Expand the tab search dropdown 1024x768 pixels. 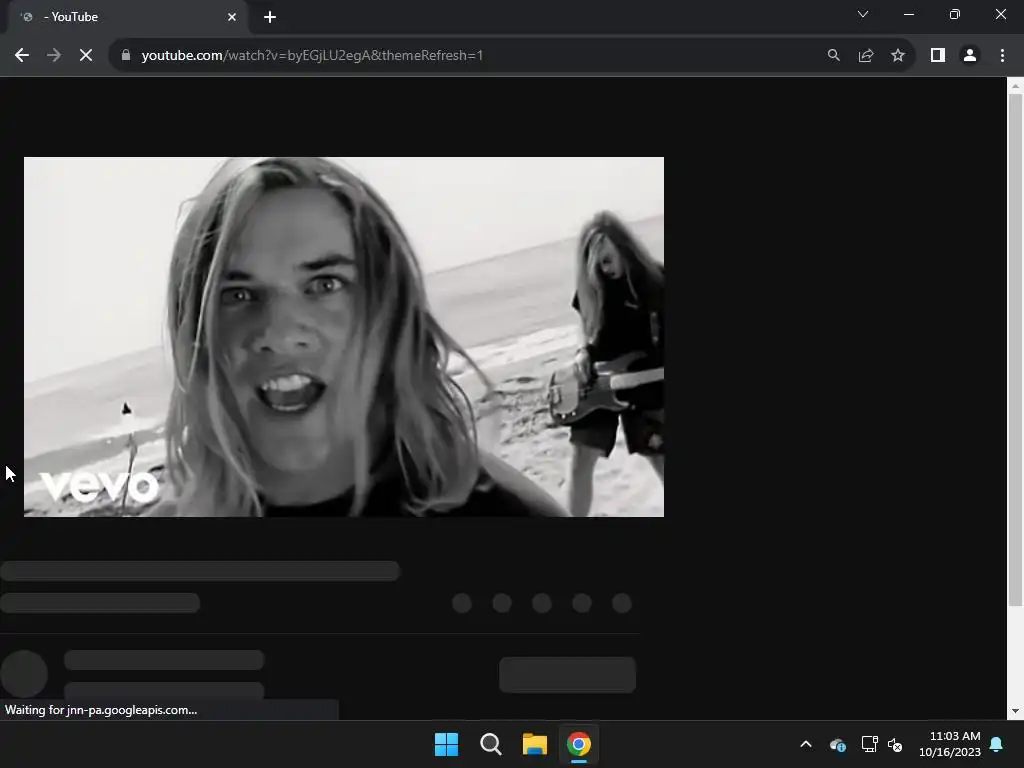point(863,14)
